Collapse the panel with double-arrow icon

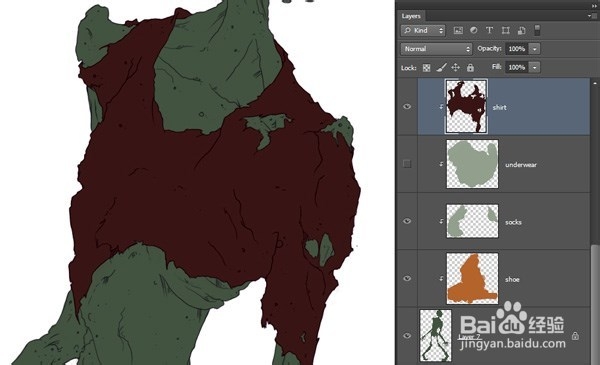(x=593, y=6)
